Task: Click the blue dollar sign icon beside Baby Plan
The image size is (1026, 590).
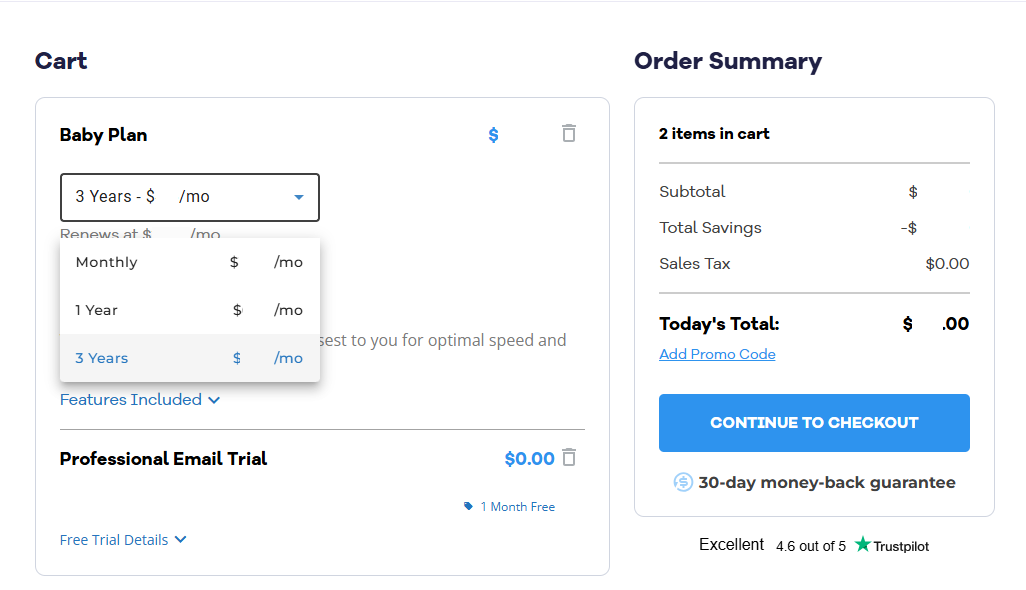Action: [493, 133]
